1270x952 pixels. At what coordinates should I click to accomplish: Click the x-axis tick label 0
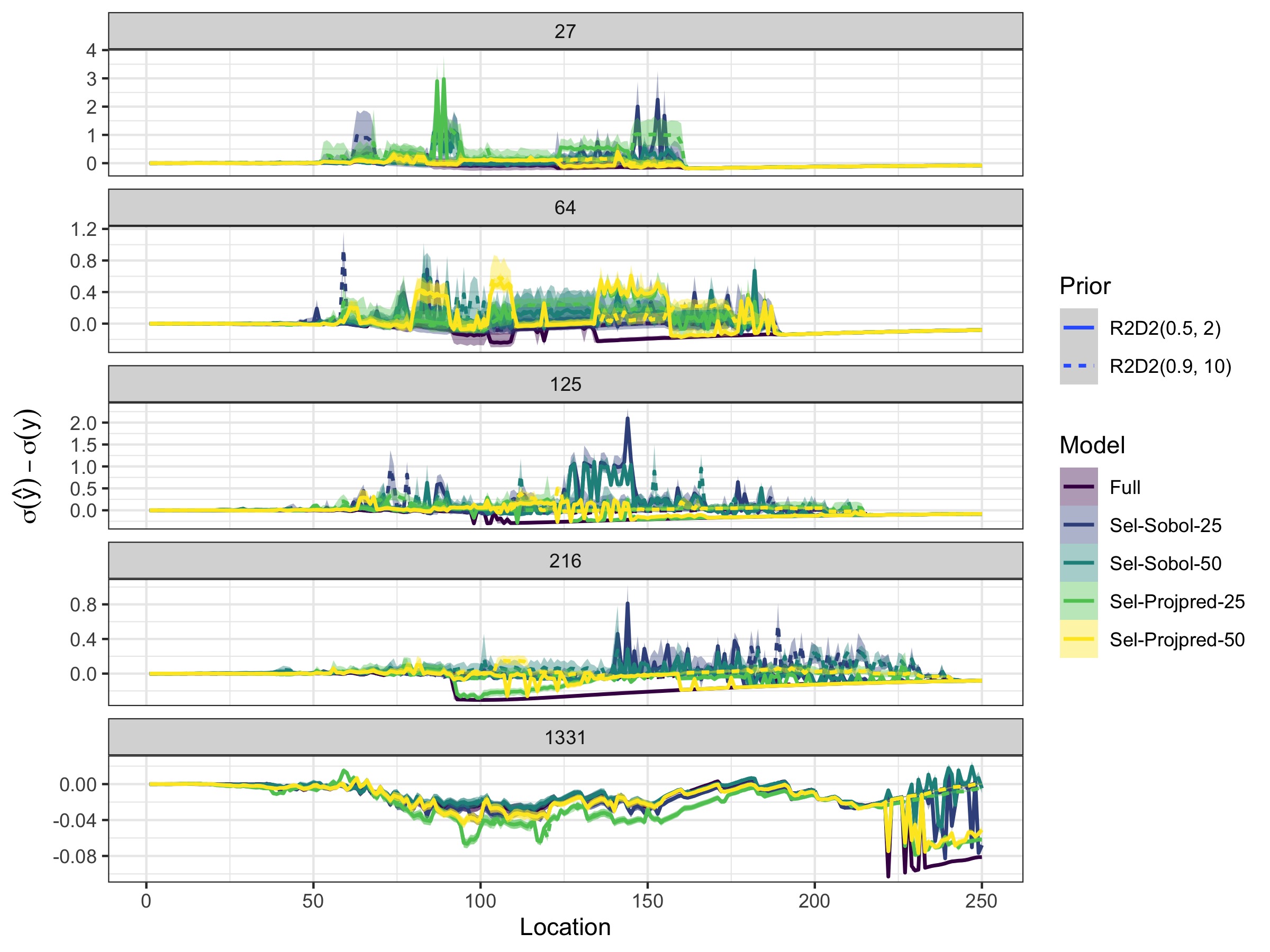[147, 901]
